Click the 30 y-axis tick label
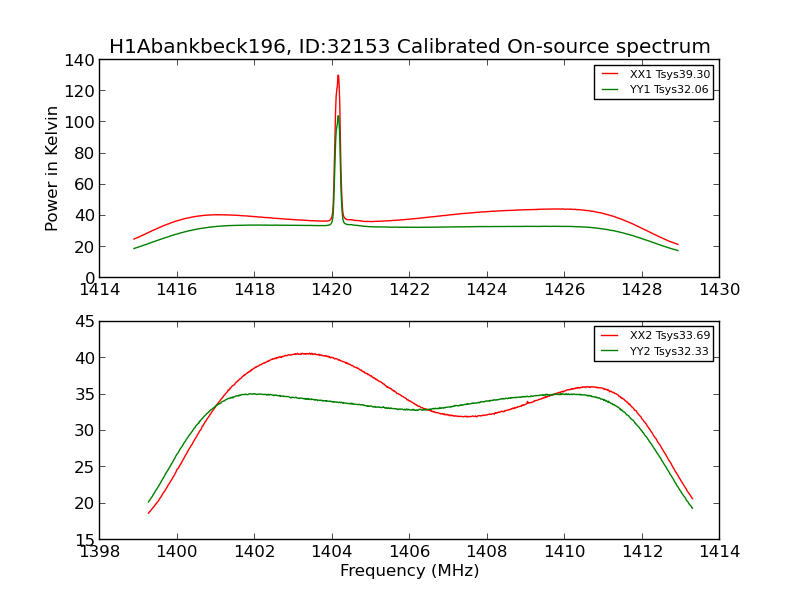The image size is (800, 600). (x=85, y=431)
